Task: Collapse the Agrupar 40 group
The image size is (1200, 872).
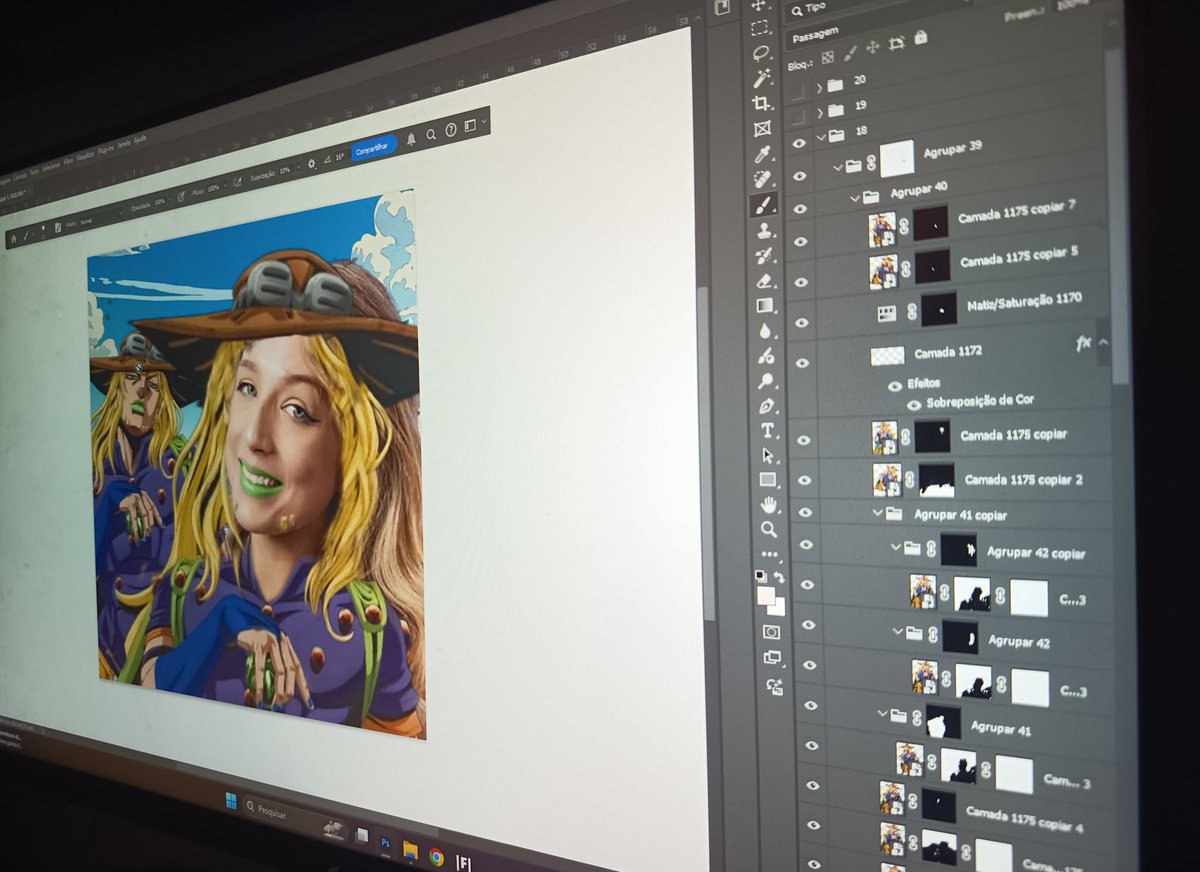Action: [x=855, y=198]
